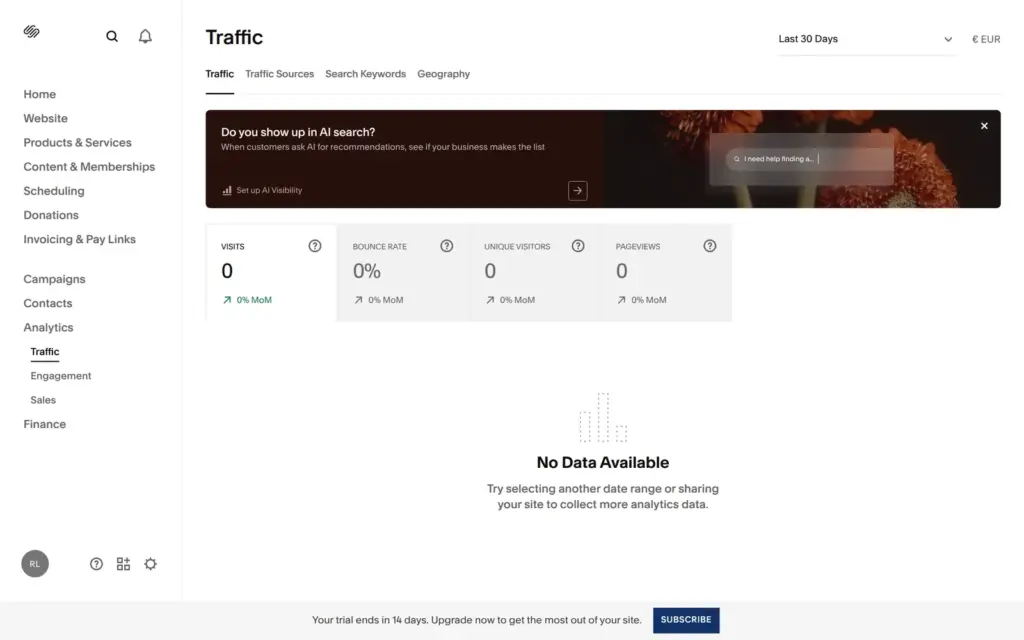The image size is (1024, 640).
Task: Select Sales under Analytics
Action: (43, 400)
